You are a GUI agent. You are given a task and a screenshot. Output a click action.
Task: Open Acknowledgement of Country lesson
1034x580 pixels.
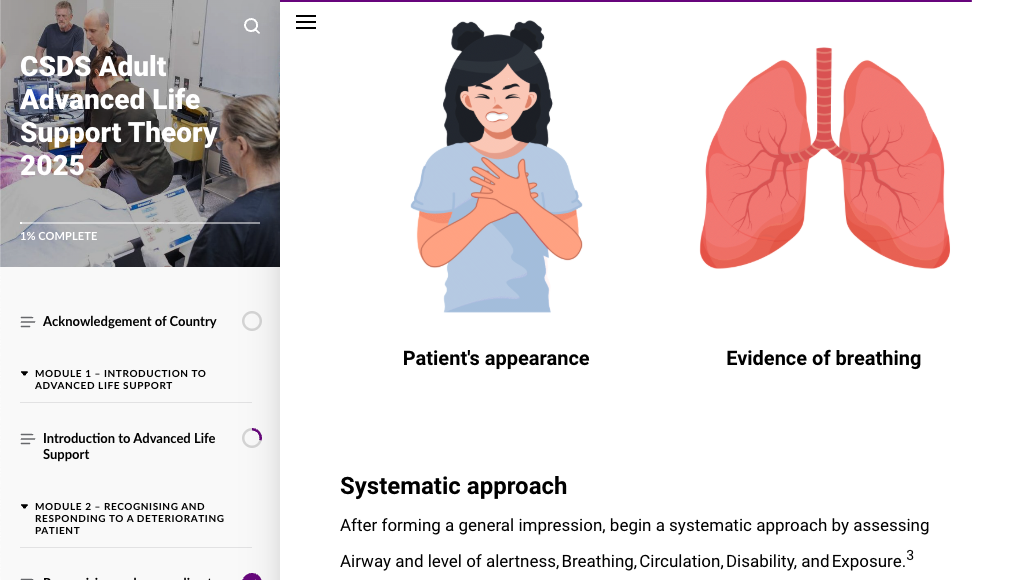(x=129, y=321)
